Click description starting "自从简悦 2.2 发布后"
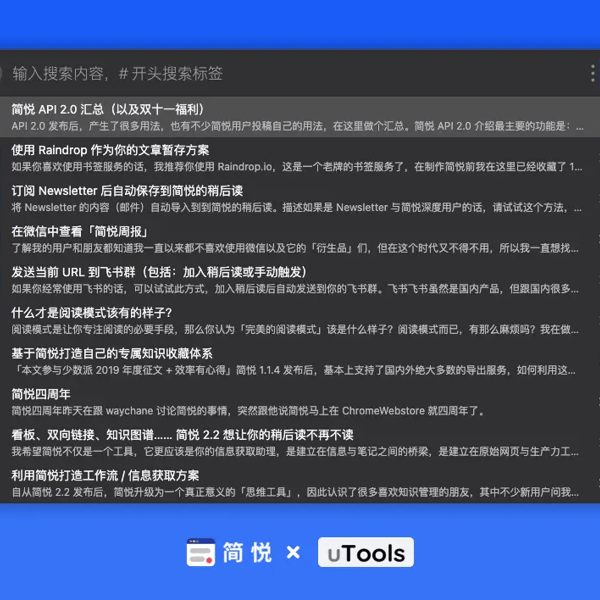This screenshot has height=600, width=600. pos(295,492)
